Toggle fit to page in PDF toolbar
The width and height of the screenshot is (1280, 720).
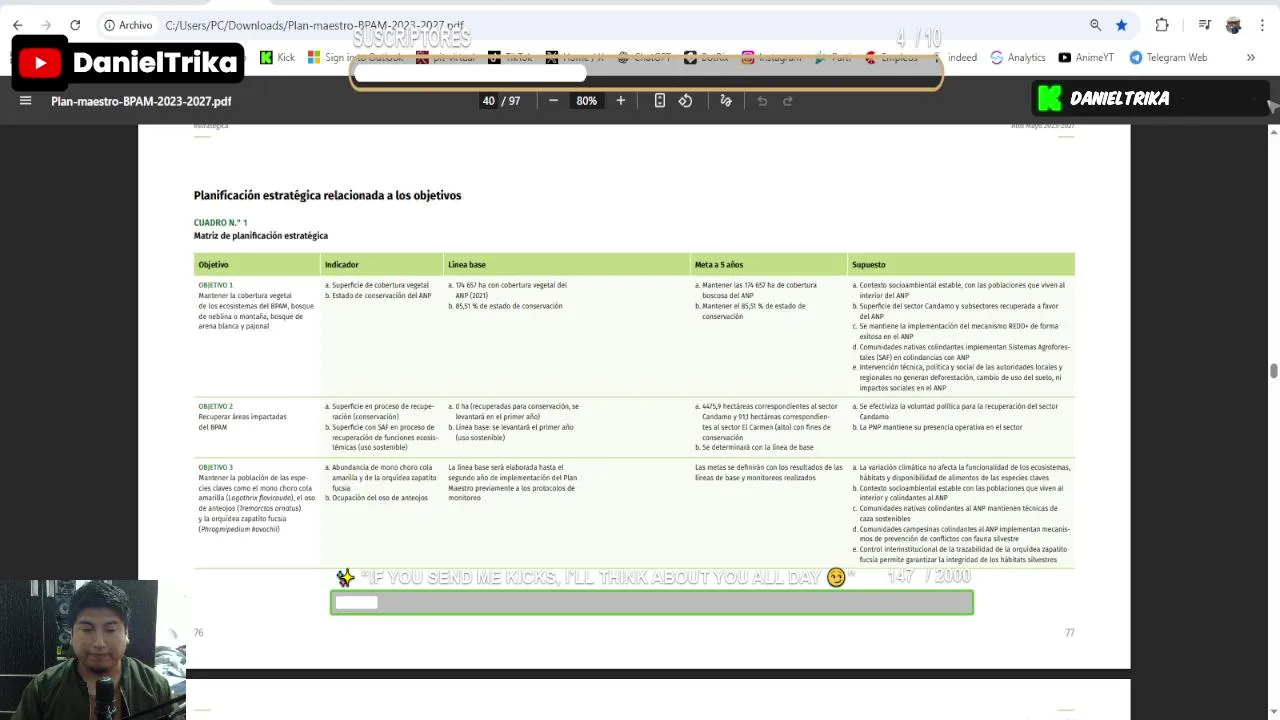[x=660, y=100]
